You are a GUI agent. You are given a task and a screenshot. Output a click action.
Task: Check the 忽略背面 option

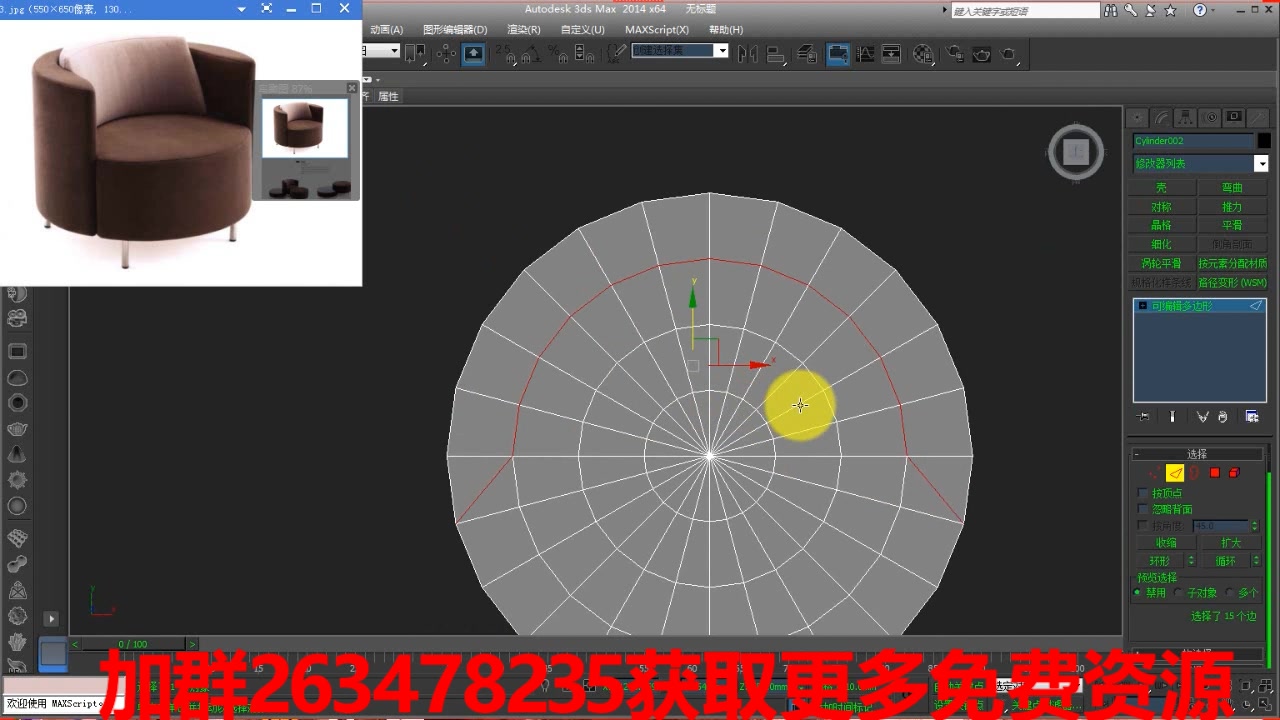[1141, 508]
